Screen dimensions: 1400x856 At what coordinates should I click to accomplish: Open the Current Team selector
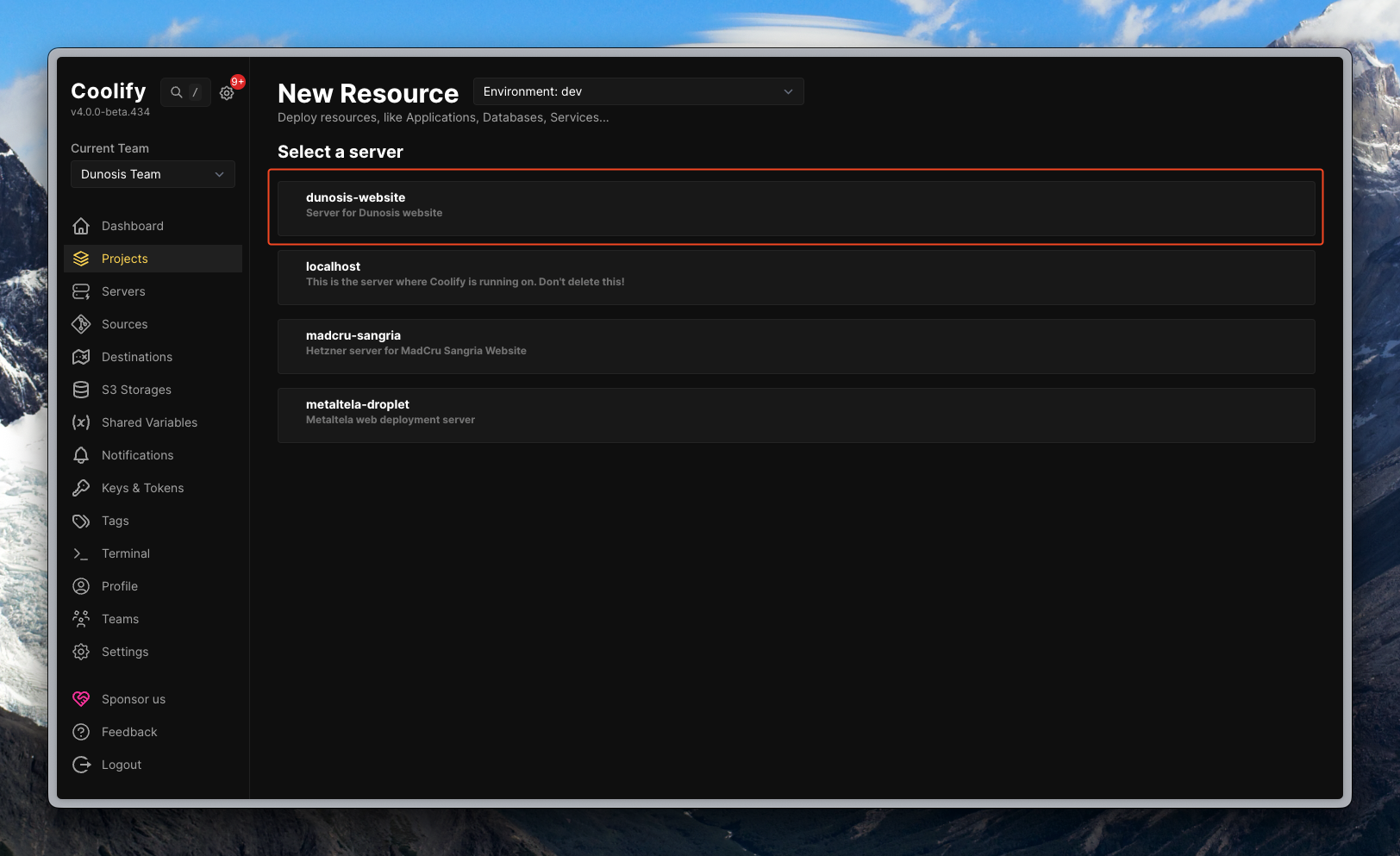(152, 174)
